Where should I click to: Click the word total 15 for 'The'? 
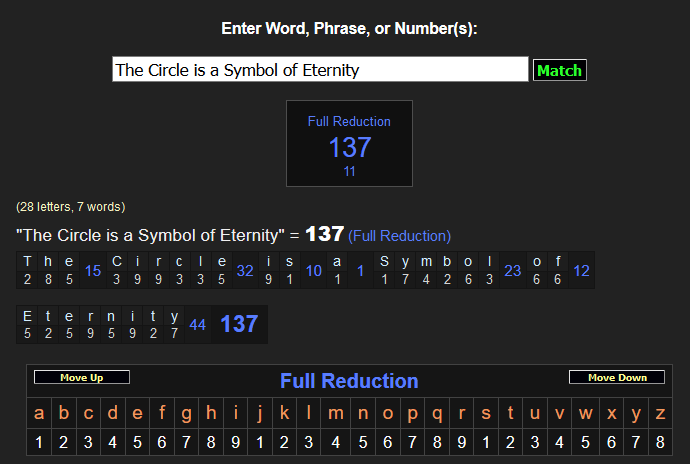coord(93,271)
